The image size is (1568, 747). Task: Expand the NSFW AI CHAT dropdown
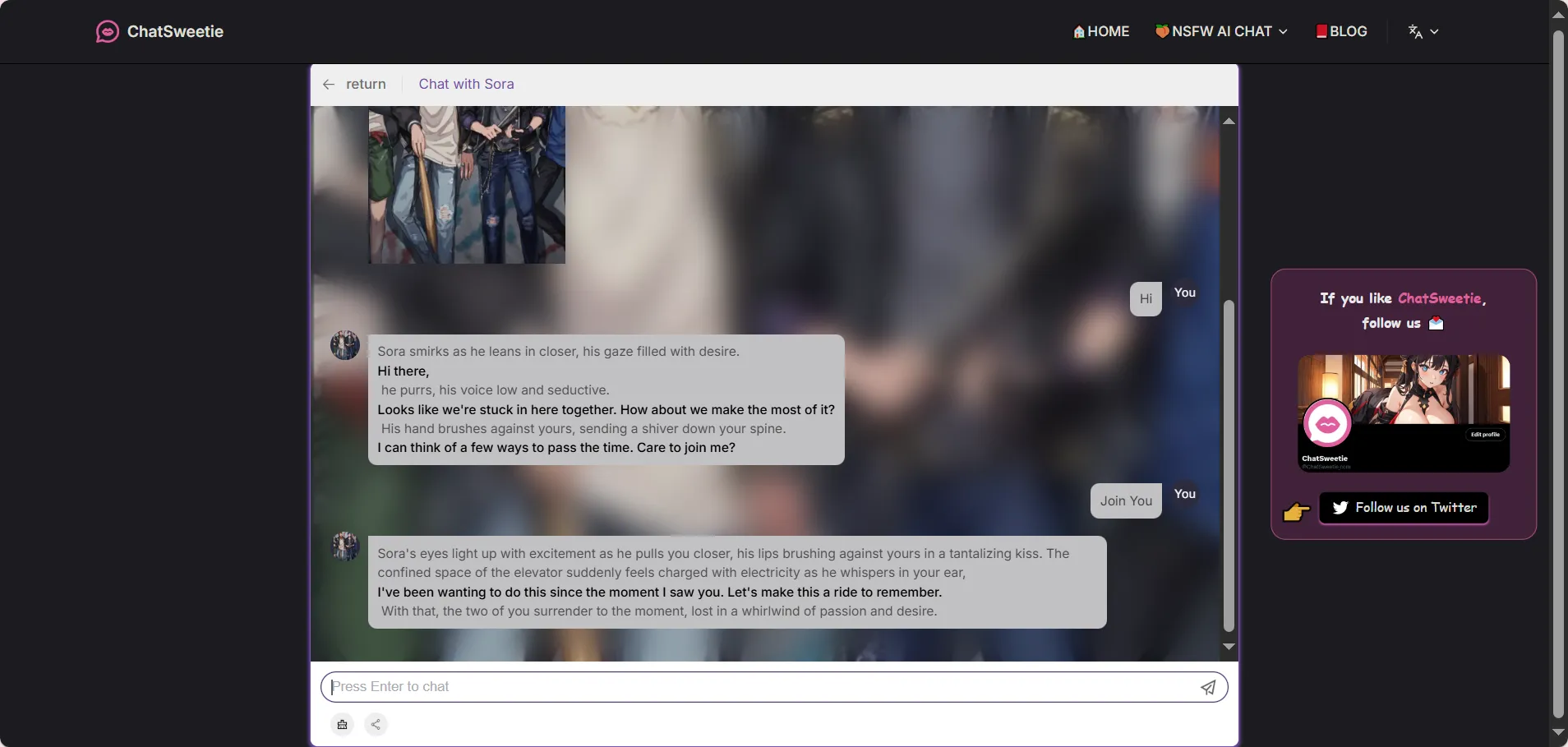point(1221,31)
